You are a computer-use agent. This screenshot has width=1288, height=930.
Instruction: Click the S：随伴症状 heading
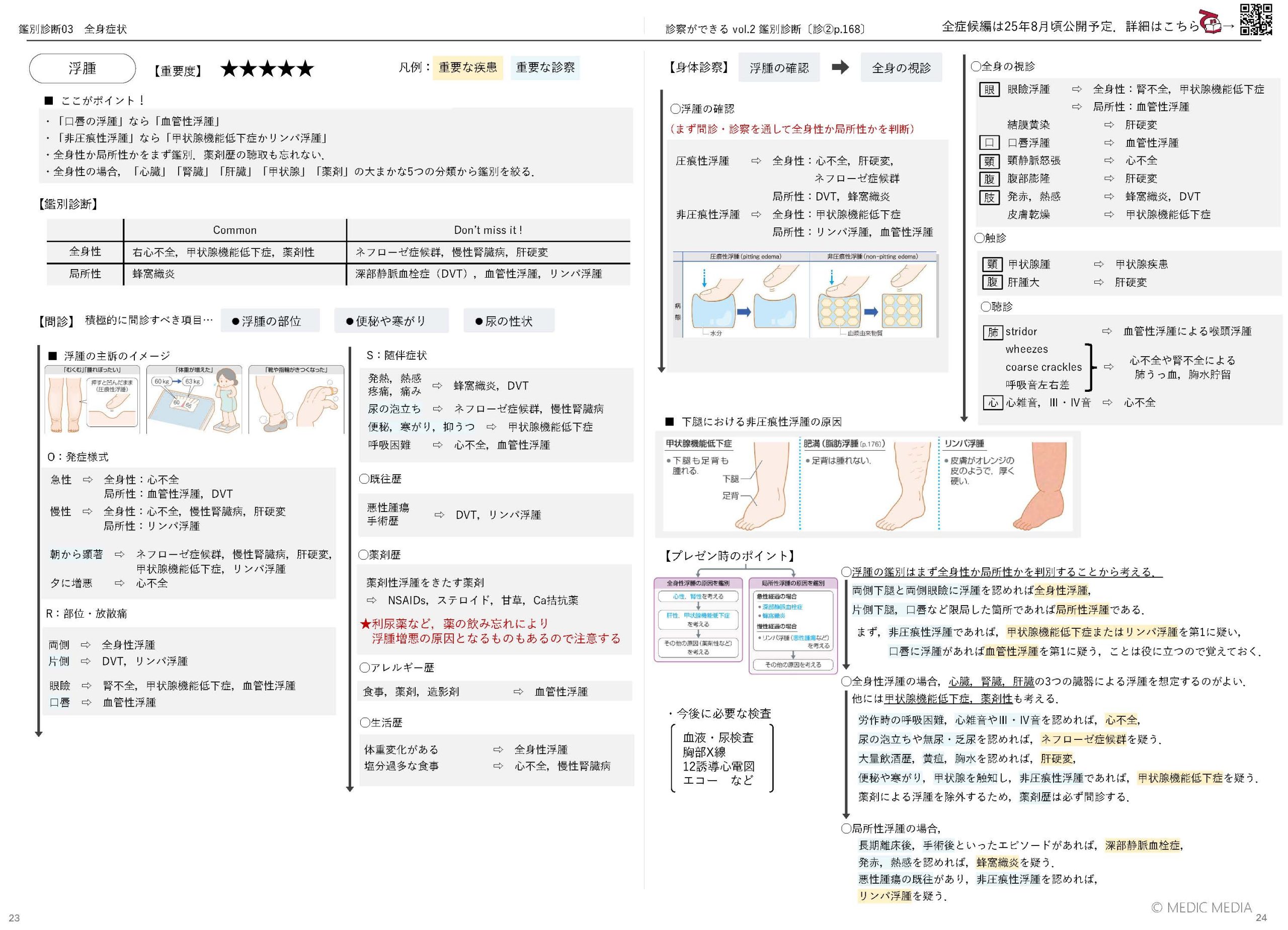(x=396, y=356)
